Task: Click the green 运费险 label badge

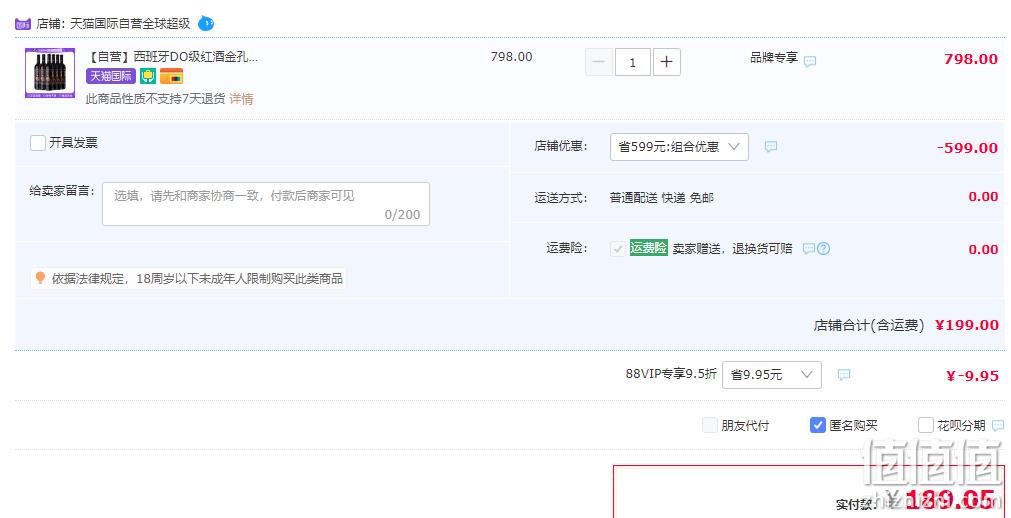Action: [x=649, y=248]
